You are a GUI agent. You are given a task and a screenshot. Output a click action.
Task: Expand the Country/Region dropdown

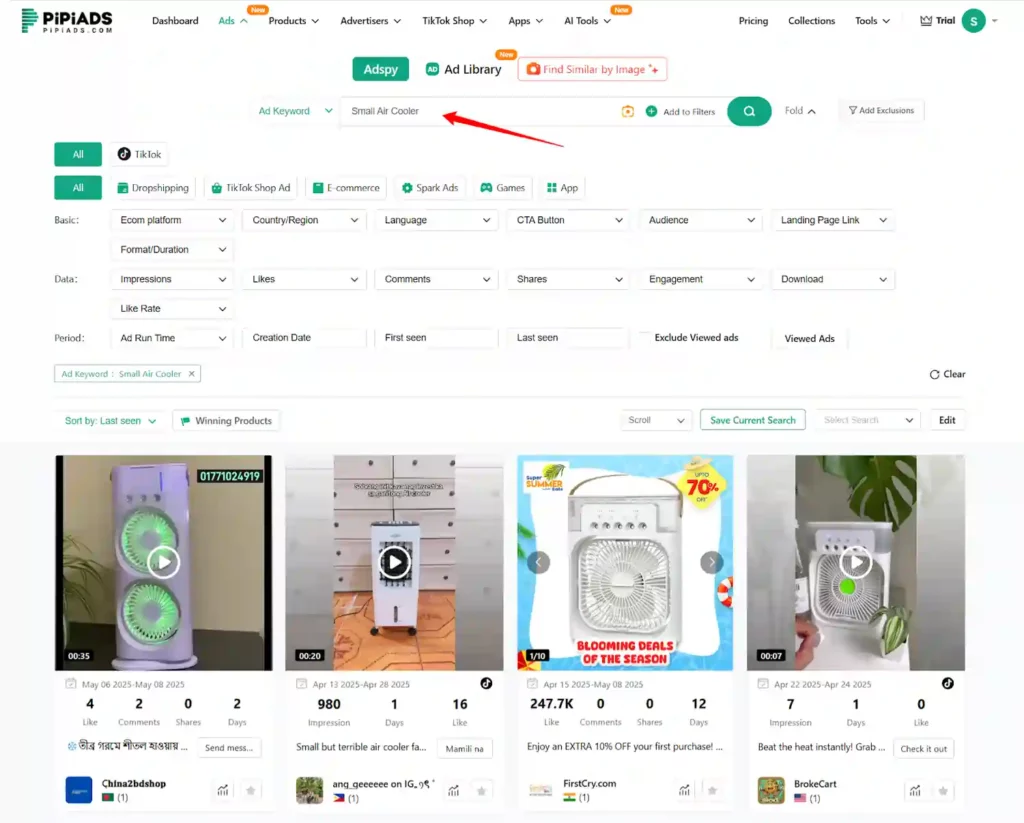click(303, 220)
